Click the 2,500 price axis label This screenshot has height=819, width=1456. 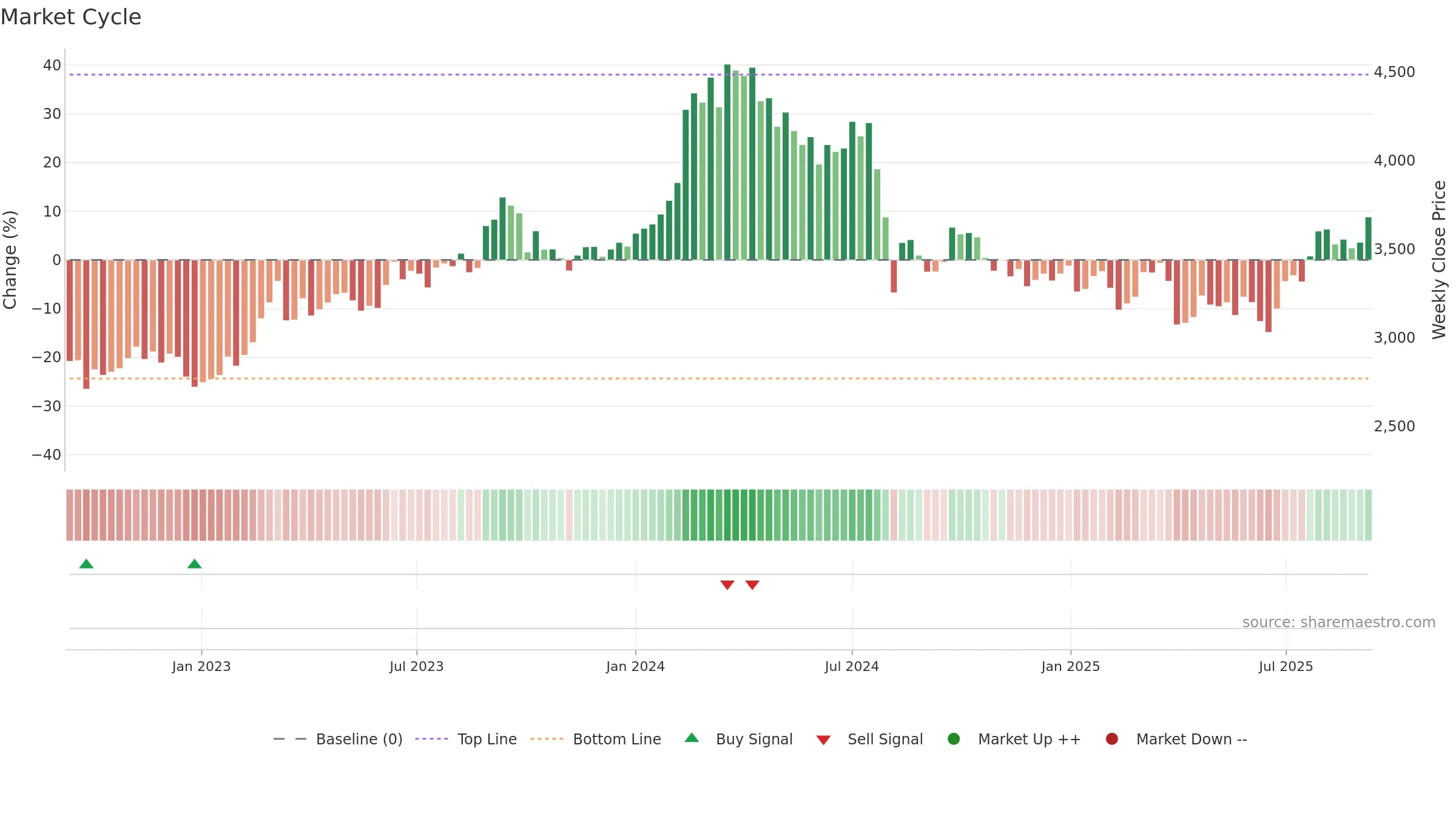click(x=1394, y=426)
